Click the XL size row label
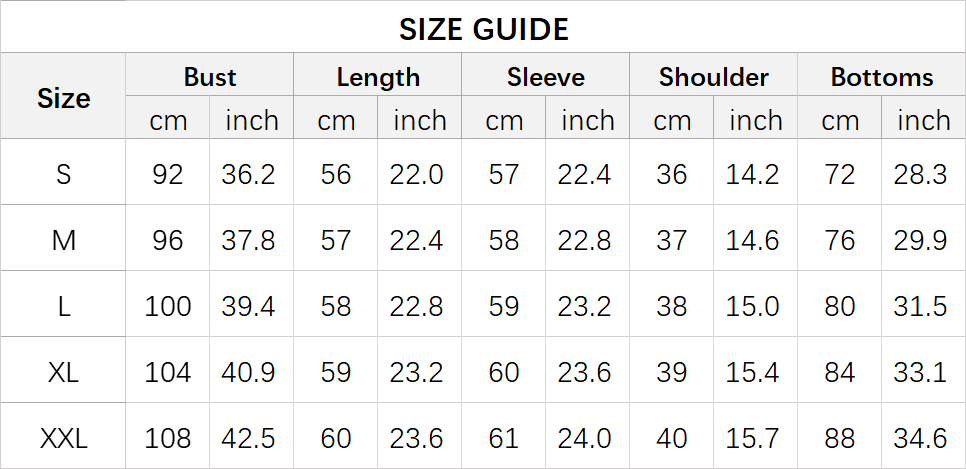The image size is (966, 469). [x=63, y=372]
